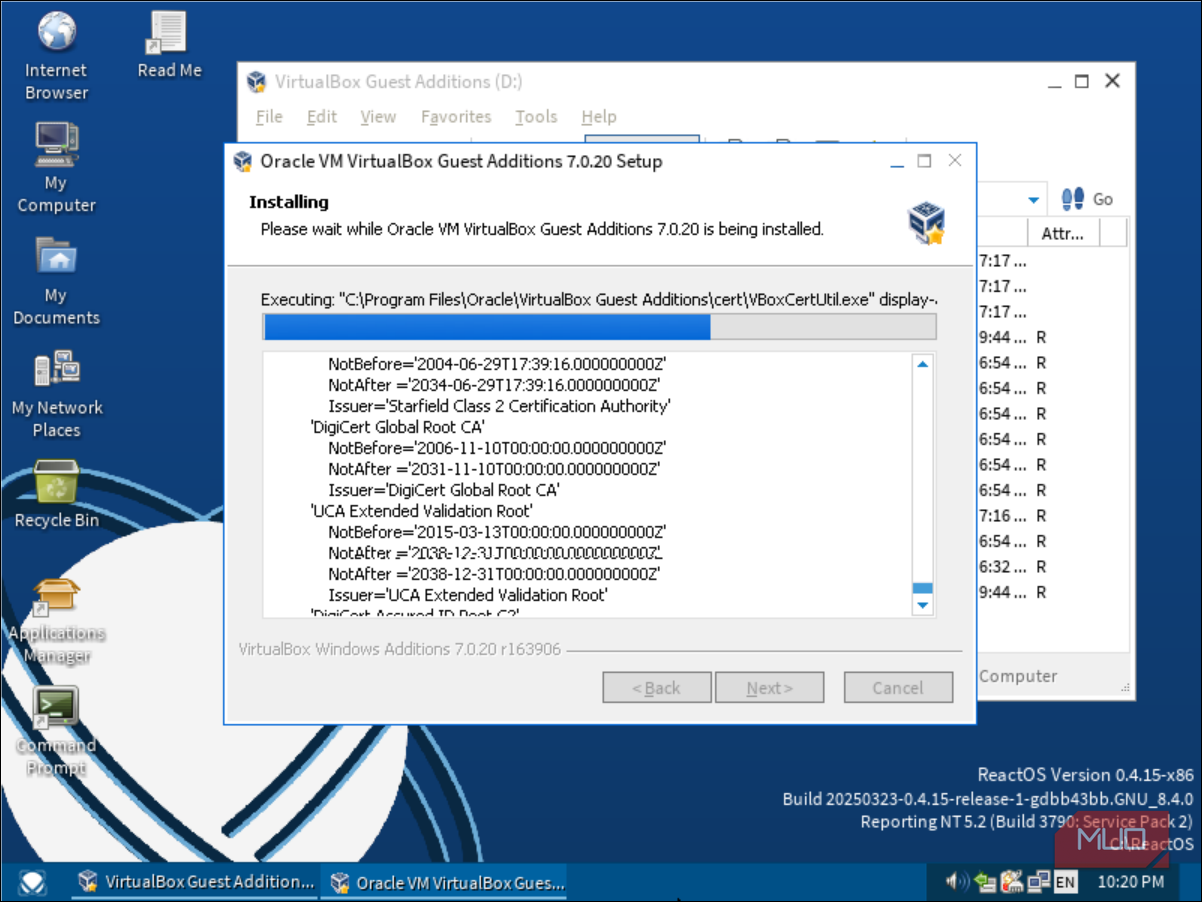Screen dimensions: 1202x902
Task: Click the log scrollbar thumb
Action: click(922, 588)
